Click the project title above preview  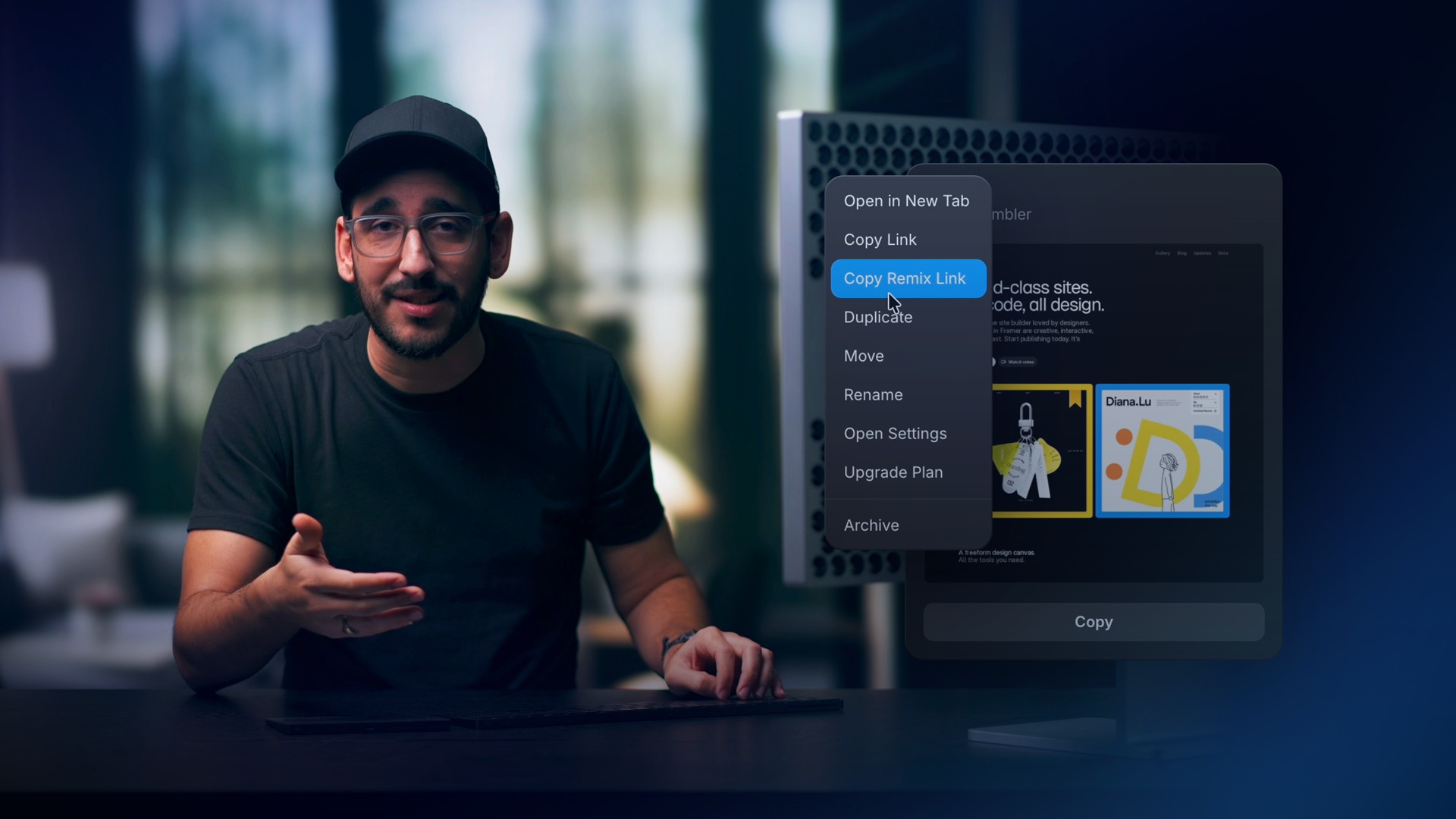click(1011, 215)
